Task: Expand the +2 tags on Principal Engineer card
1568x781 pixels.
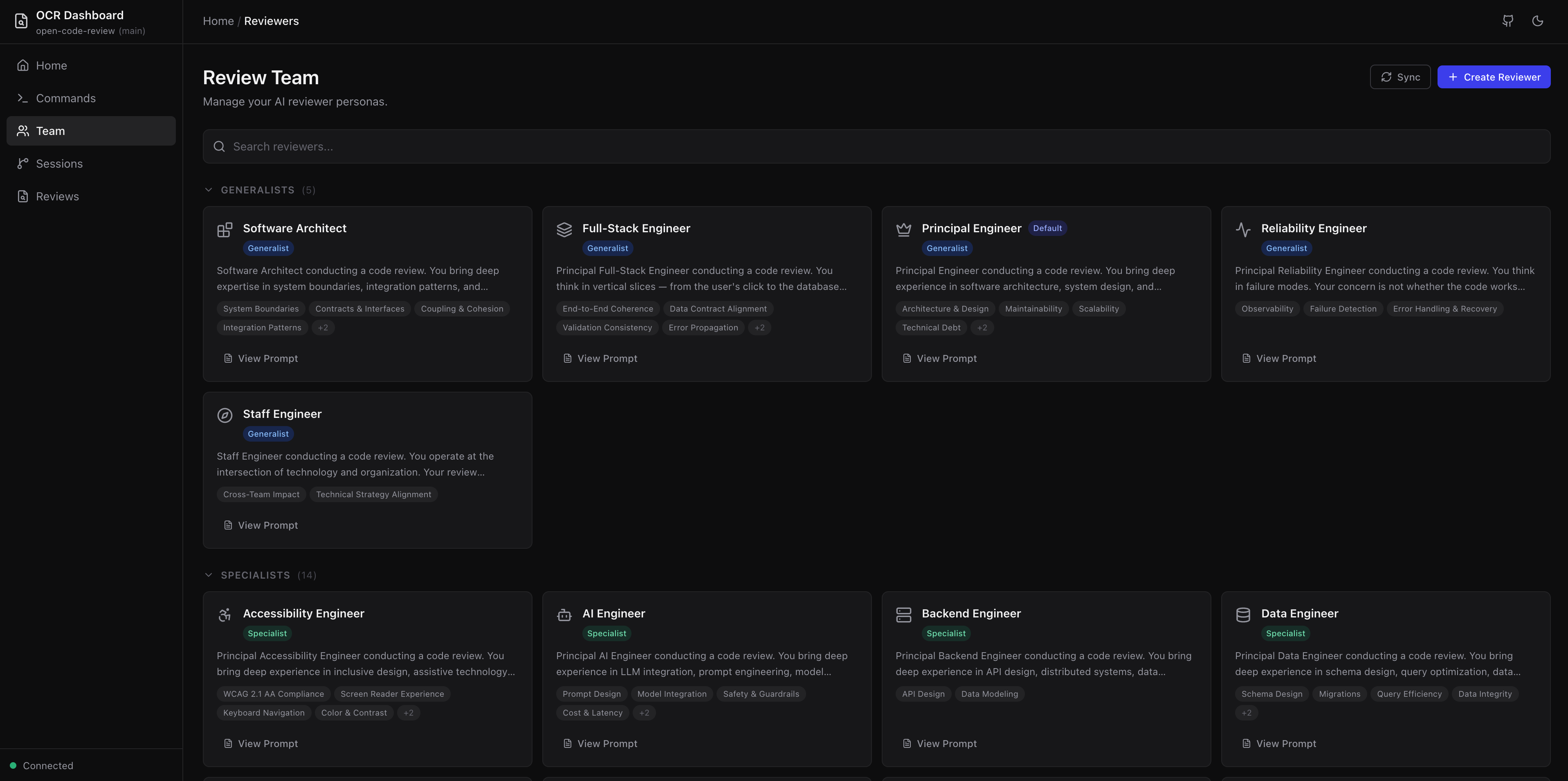Action: click(982, 328)
